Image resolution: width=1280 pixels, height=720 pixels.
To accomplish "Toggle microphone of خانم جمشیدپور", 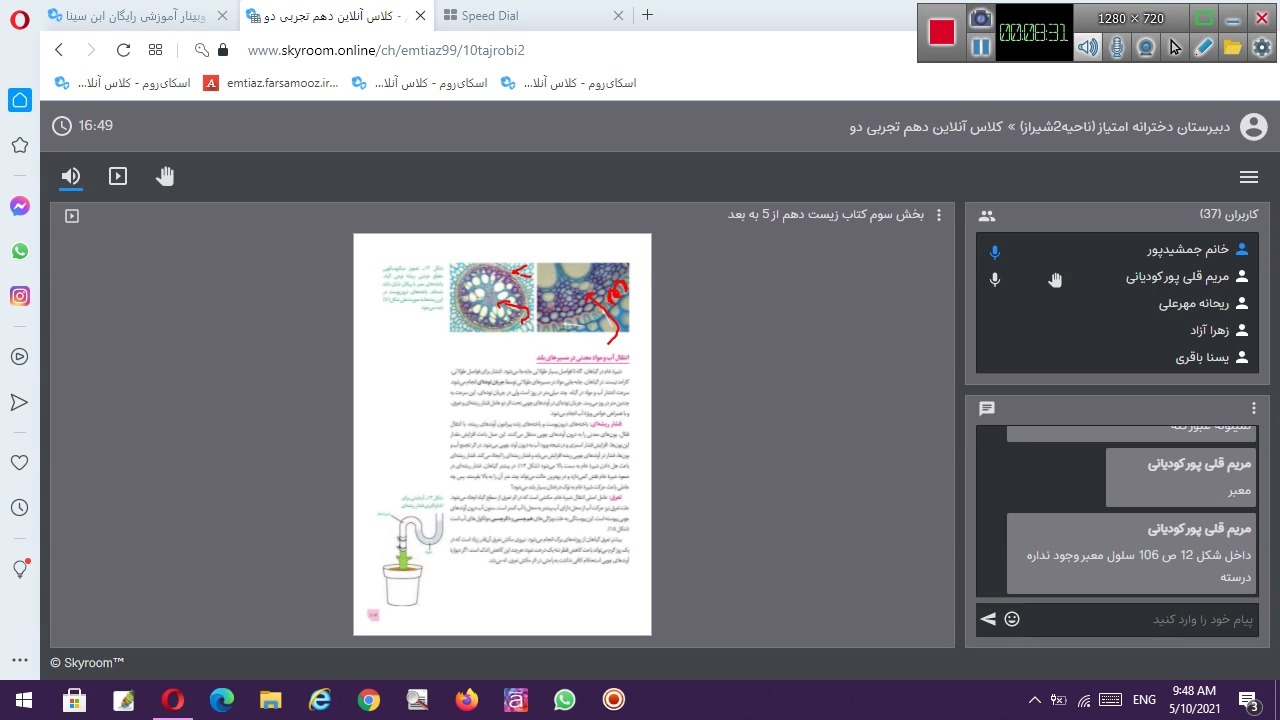I will click(994, 251).
